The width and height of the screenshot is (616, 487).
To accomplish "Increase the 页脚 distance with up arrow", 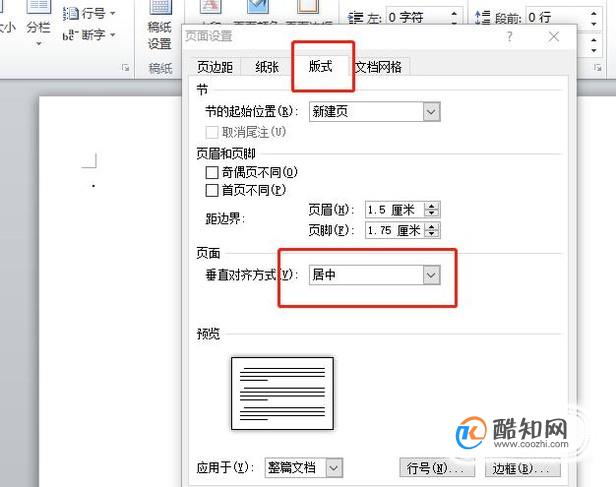I will [x=432, y=226].
